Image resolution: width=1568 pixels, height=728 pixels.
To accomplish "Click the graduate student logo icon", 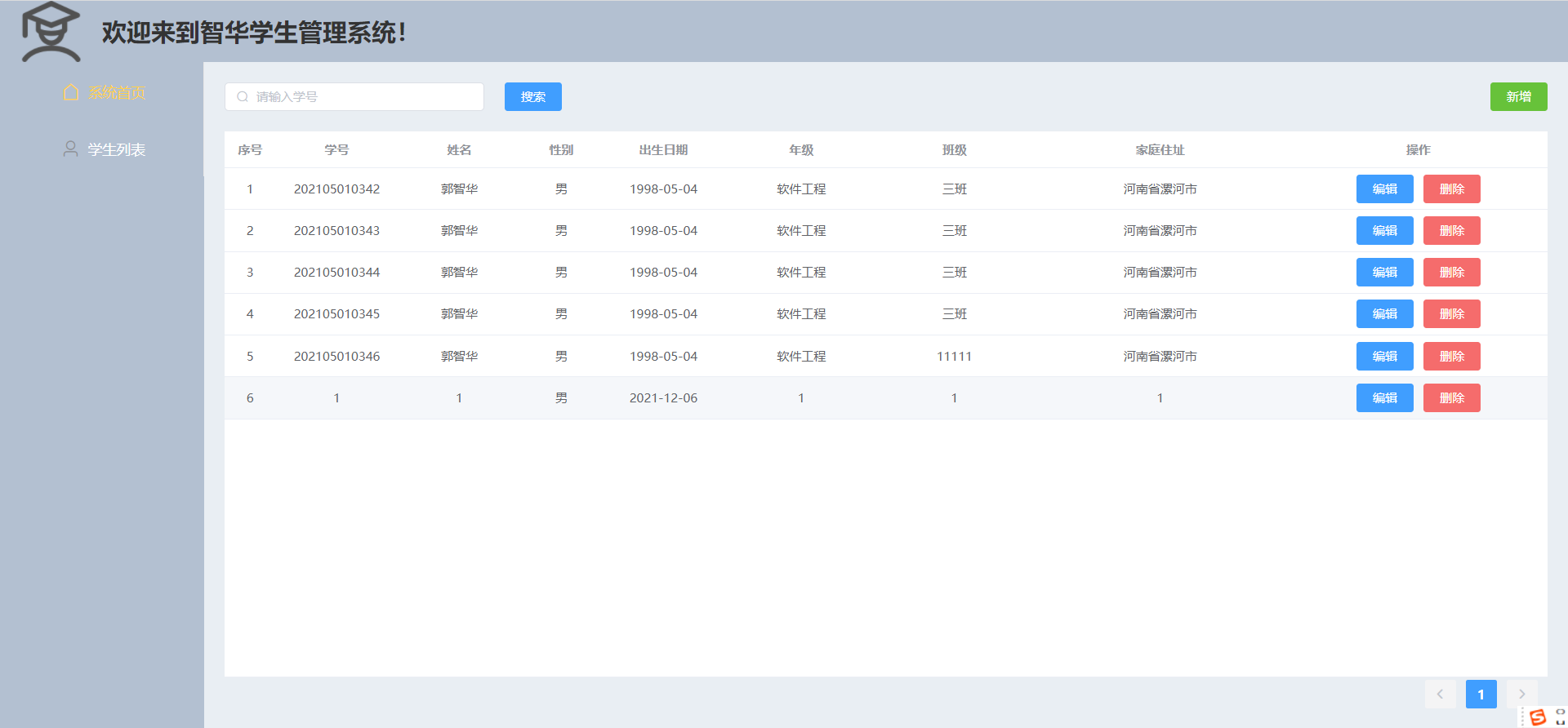I will coord(51,32).
